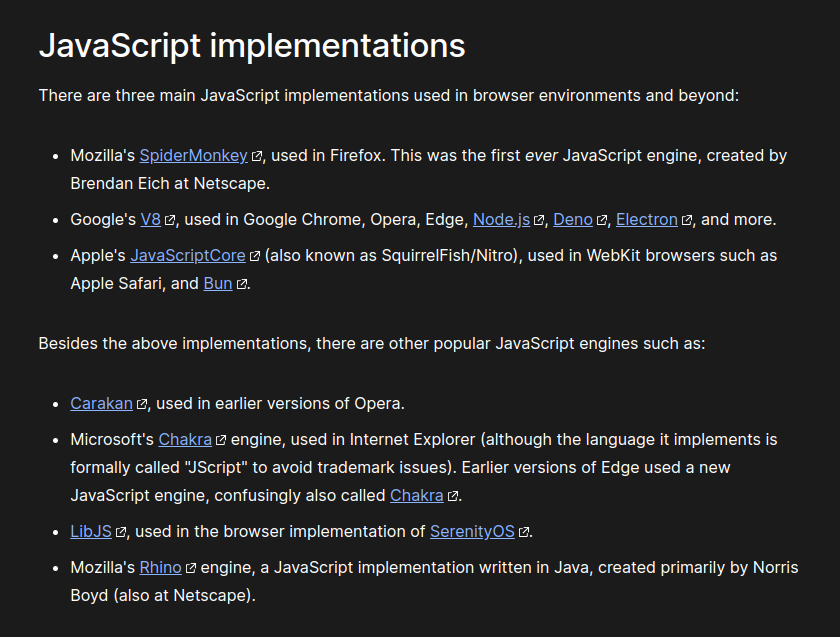Click the italic word 'ever'
The image size is (840, 637).
pyautogui.click(x=541, y=155)
